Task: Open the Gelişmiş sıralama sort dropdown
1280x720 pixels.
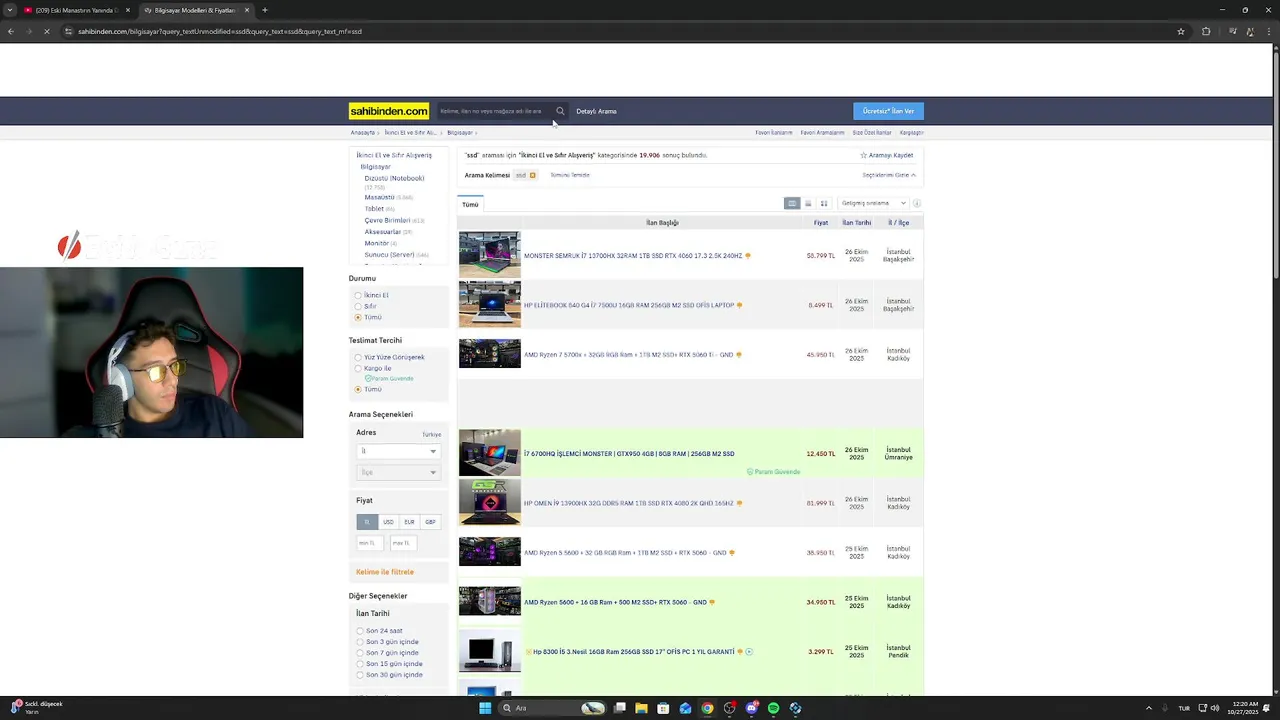Action: coord(873,203)
